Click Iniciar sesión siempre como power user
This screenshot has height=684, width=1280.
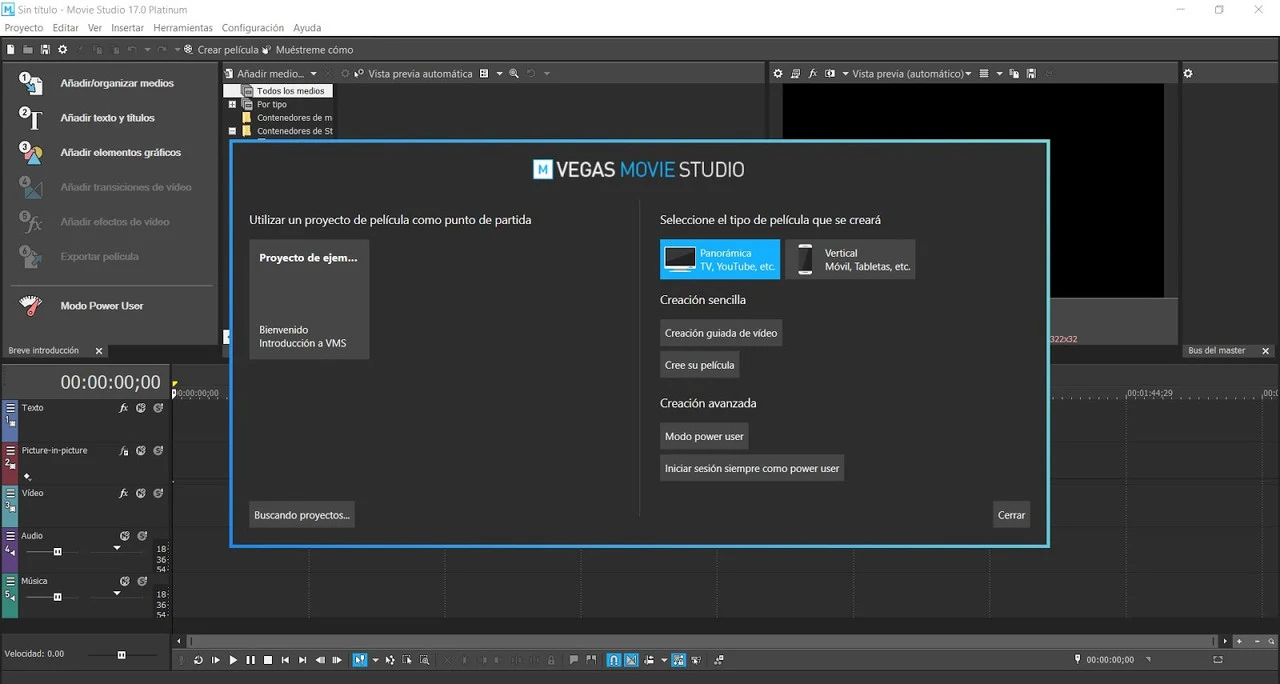752,468
